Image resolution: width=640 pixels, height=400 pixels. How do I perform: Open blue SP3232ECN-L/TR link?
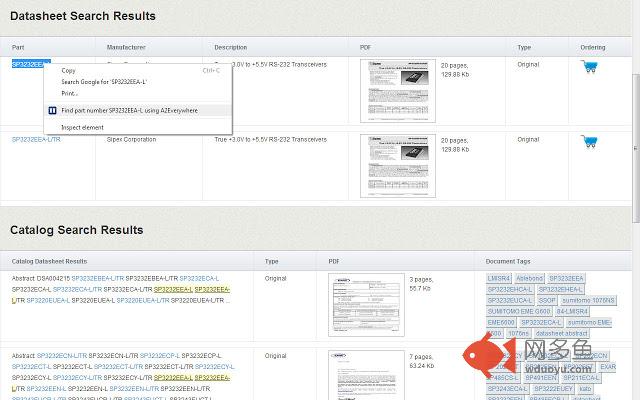(x=62, y=356)
